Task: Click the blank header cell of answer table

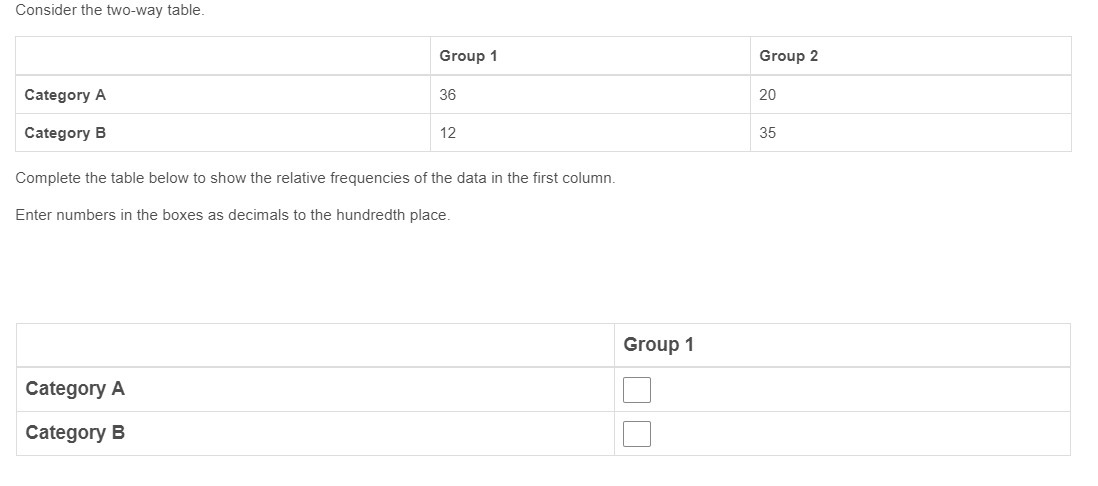Action: click(x=315, y=345)
